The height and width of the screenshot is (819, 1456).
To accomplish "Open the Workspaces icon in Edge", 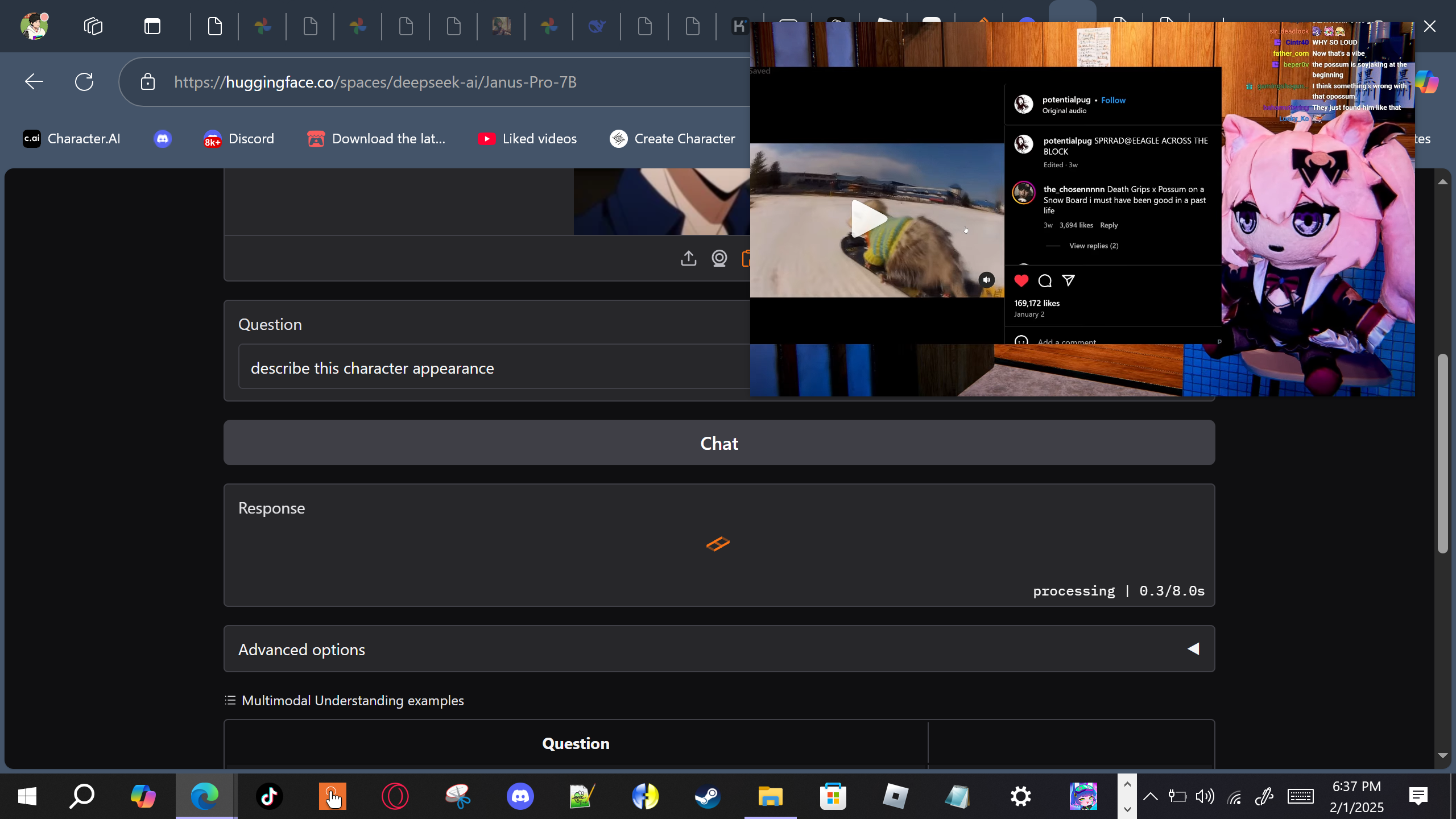I will point(93,26).
